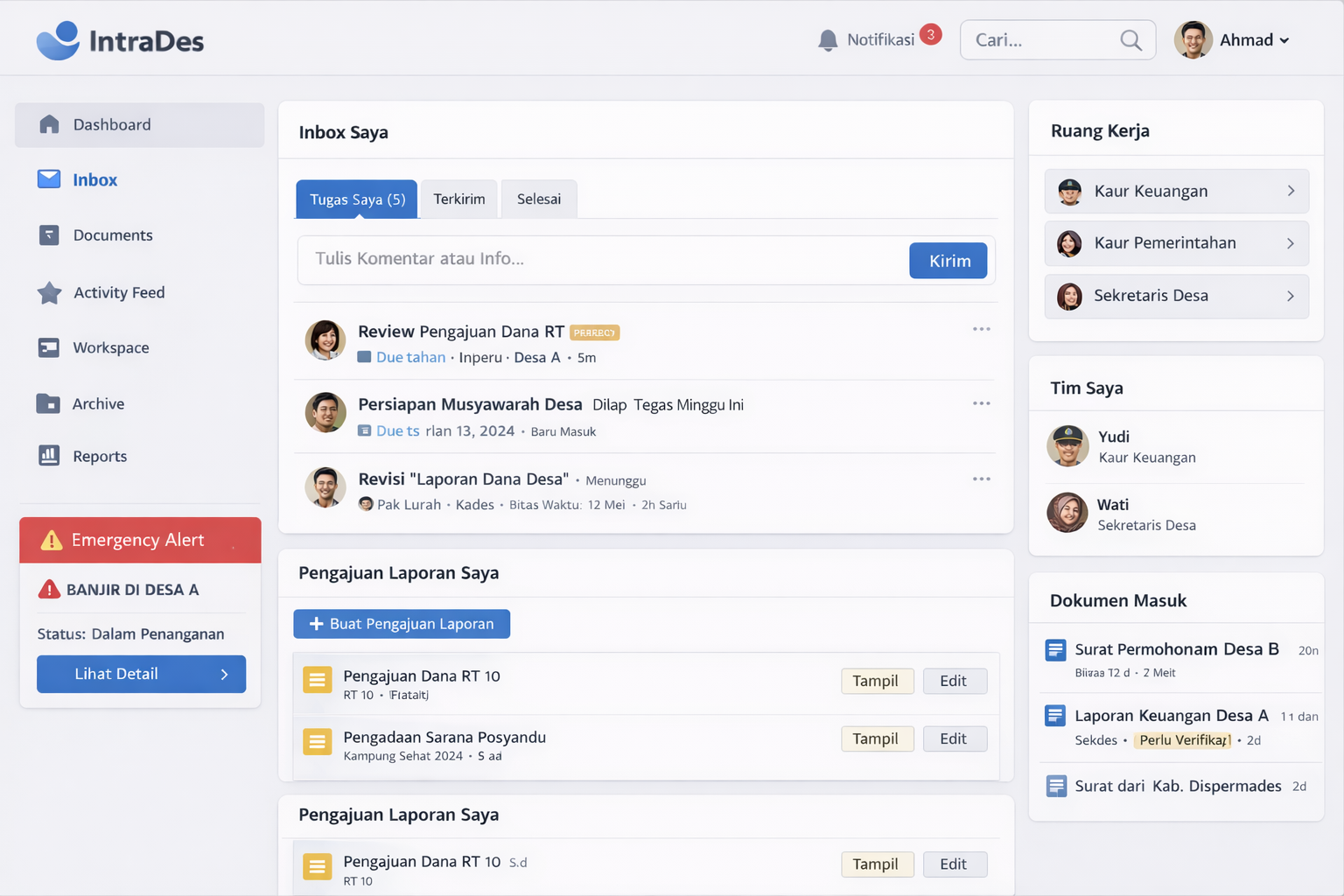1344x896 pixels.
Task: Open the Reports chart icon
Action: [49, 456]
